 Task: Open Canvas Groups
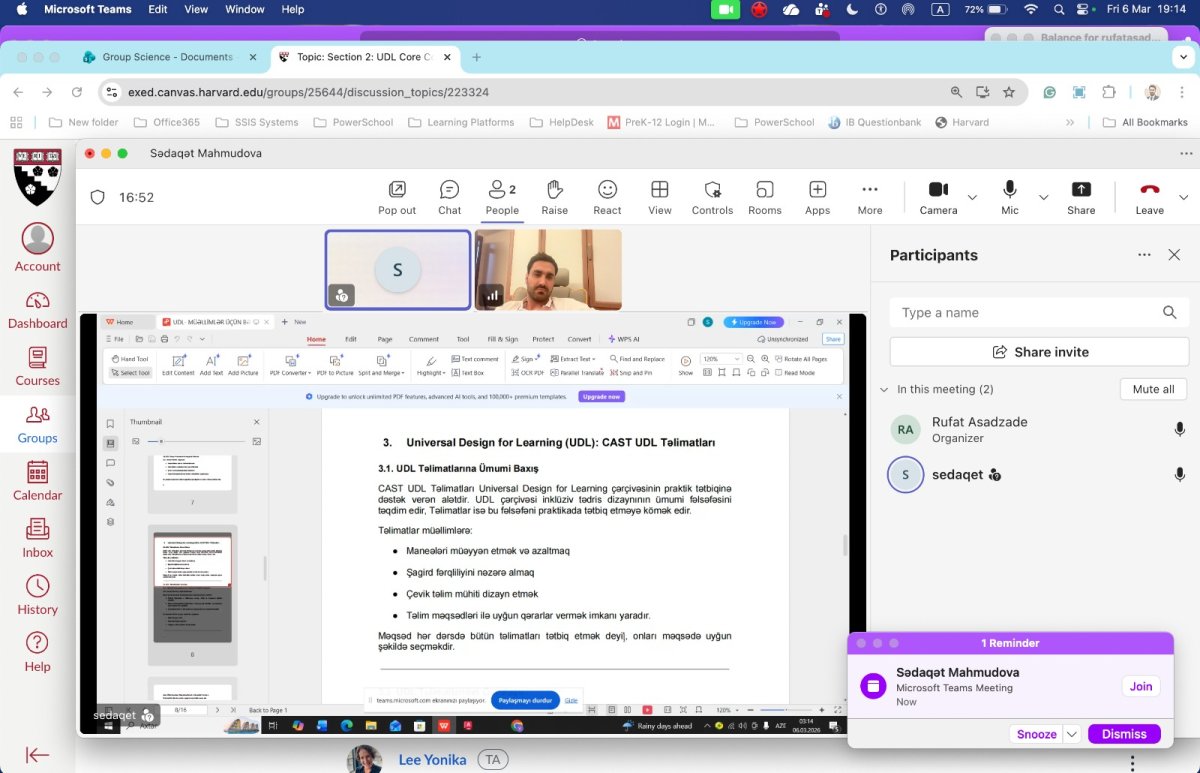[x=38, y=424]
